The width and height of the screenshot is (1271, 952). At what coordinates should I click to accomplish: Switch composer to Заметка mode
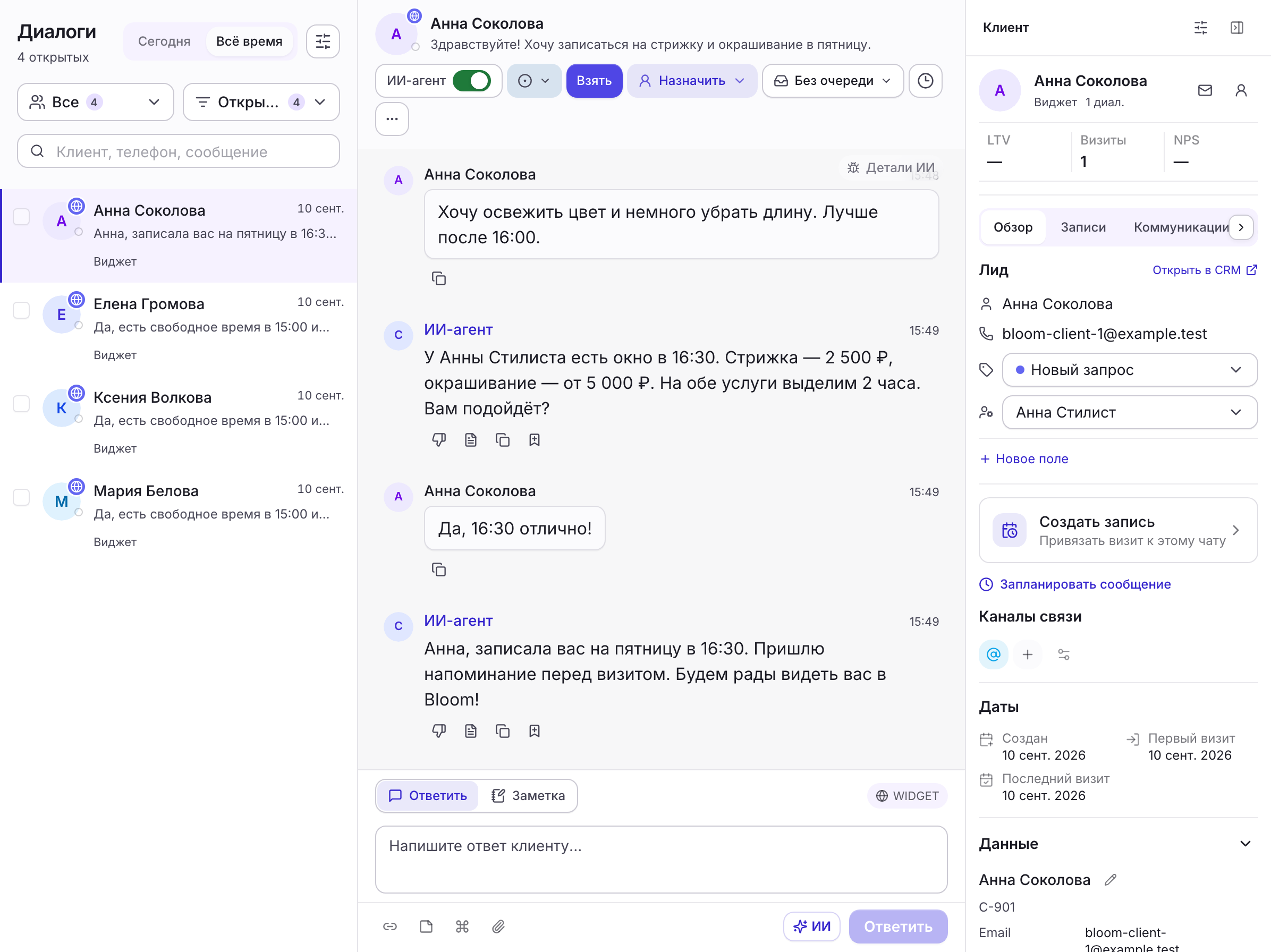528,796
